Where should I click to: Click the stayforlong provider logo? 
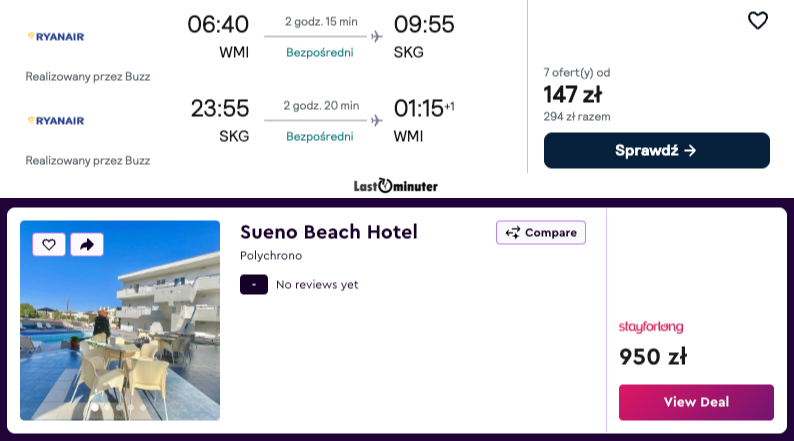click(651, 327)
